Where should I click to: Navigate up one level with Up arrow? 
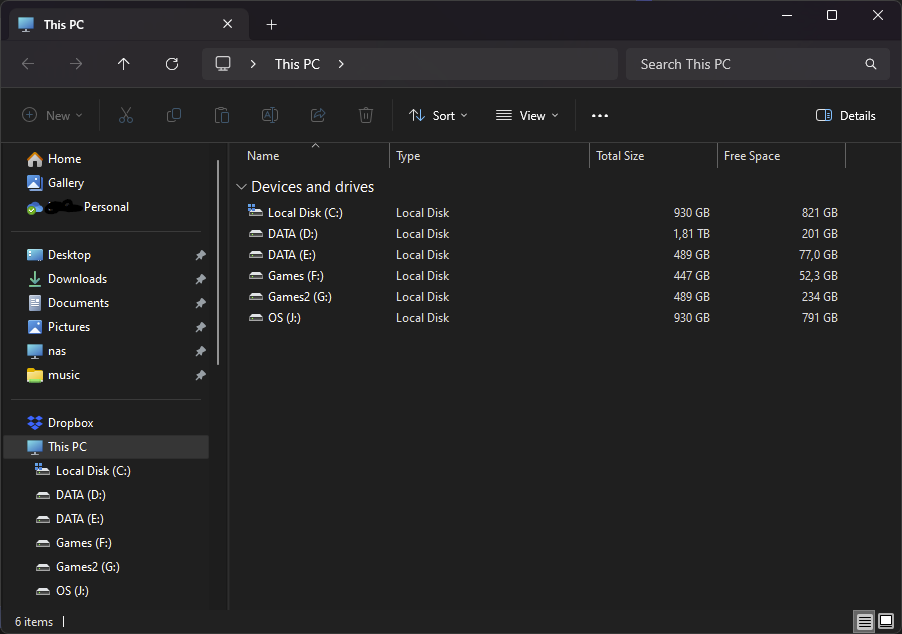[x=124, y=64]
